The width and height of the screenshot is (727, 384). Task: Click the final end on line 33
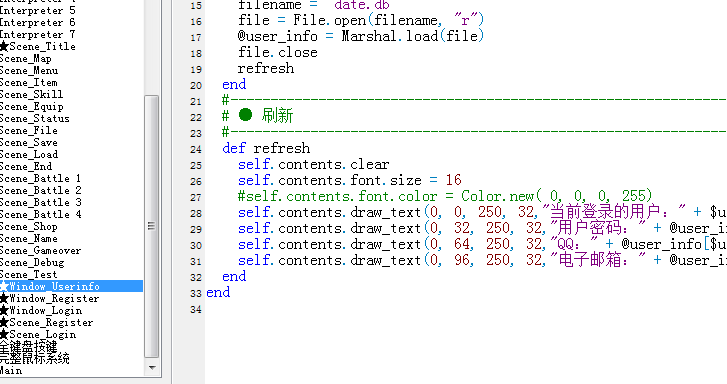[x=218, y=293]
